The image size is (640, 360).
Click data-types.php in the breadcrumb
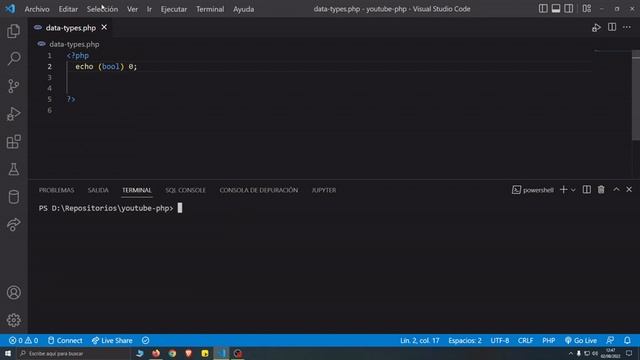(74, 44)
